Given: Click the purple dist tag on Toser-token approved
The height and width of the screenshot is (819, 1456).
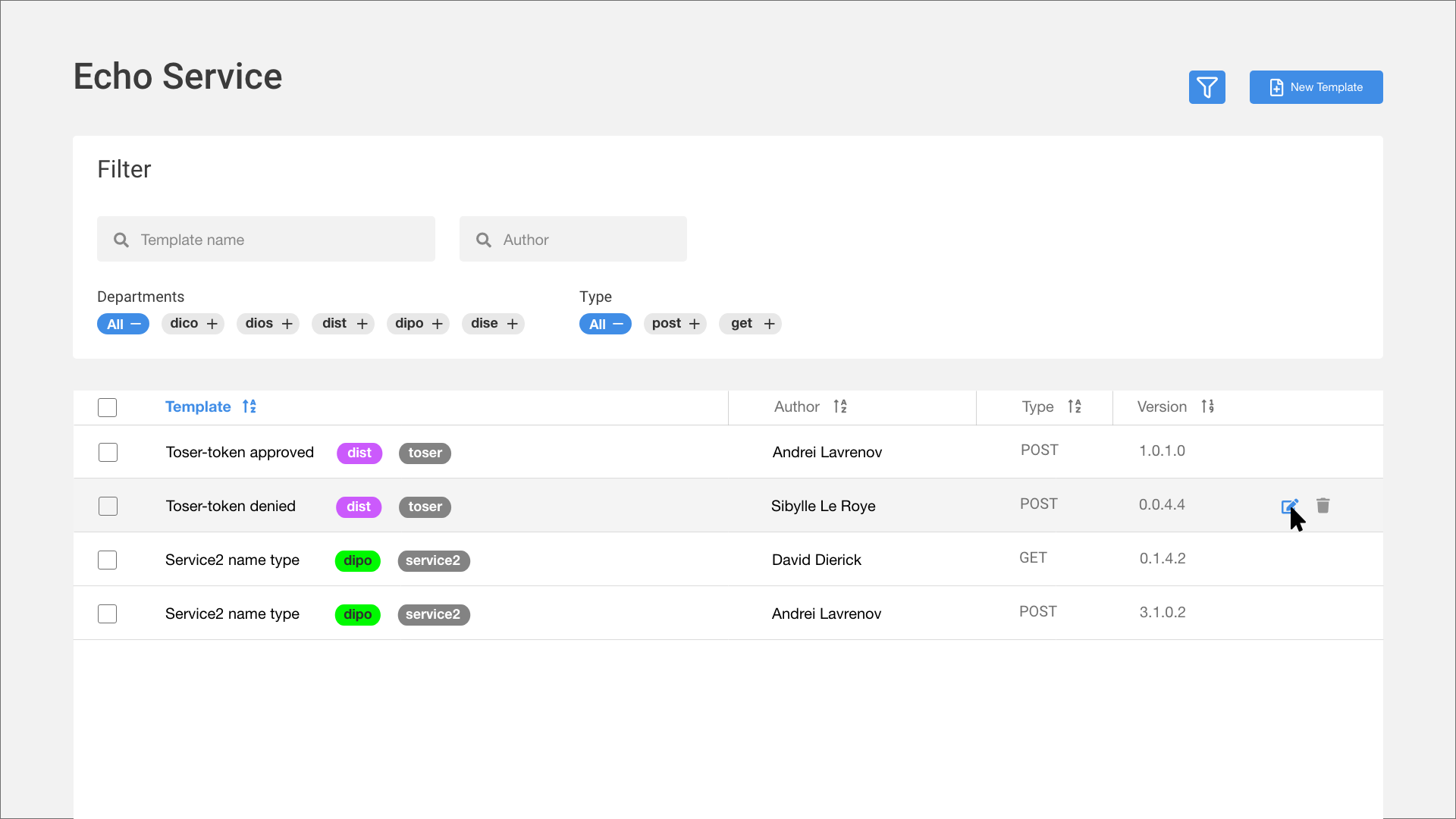Looking at the screenshot, I should pos(359,453).
